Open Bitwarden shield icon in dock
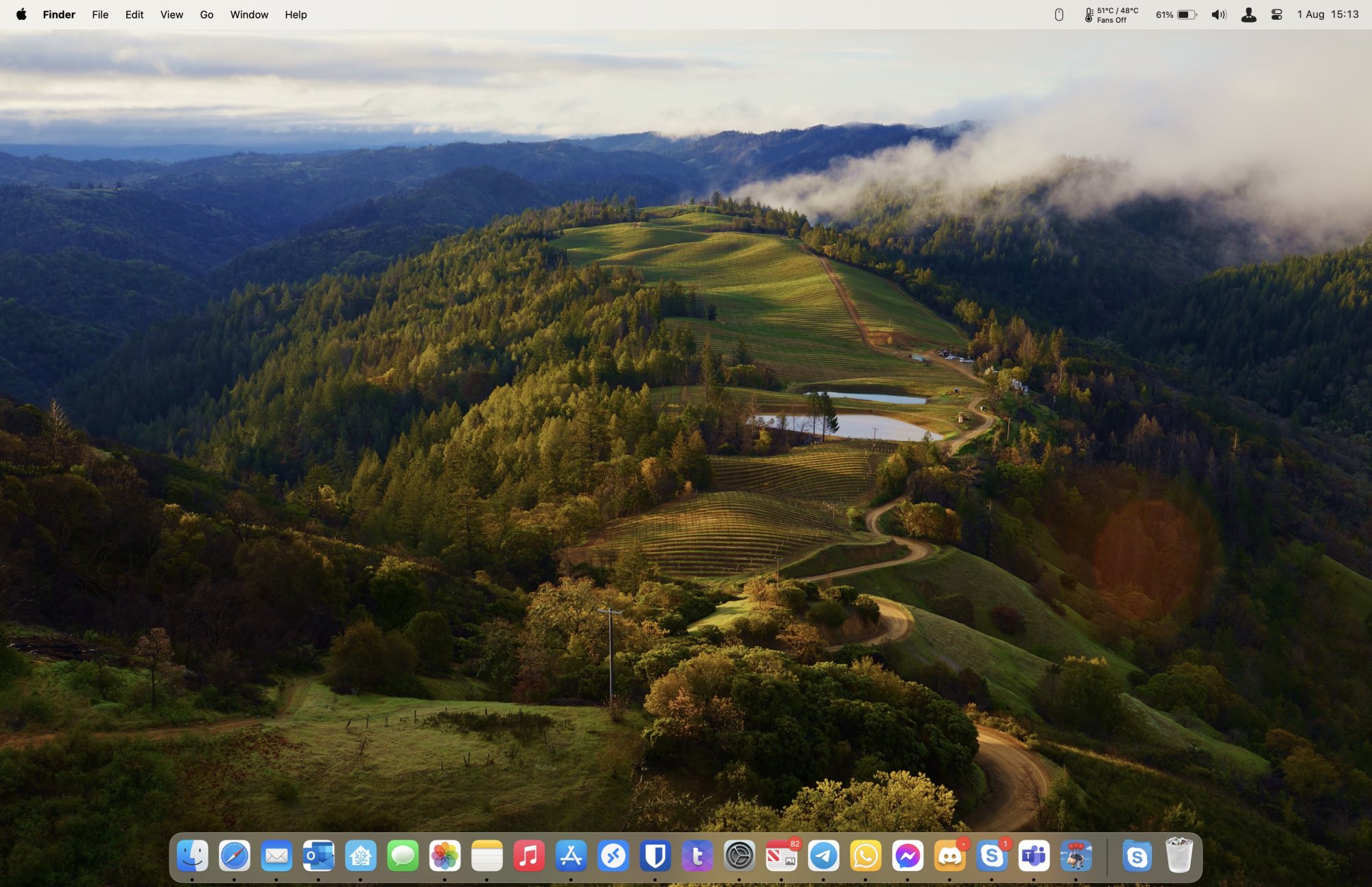Viewport: 1372px width, 887px height. coord(655,855)
